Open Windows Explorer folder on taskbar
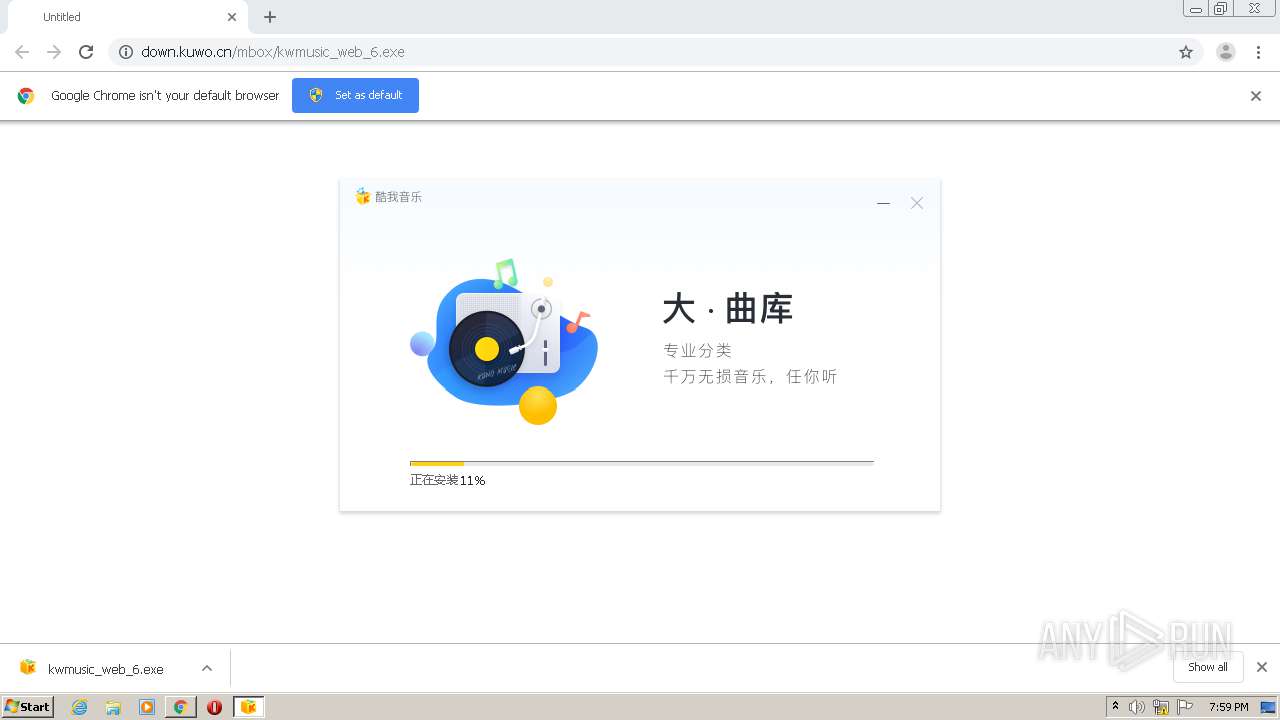 click(x=113, y=707)
